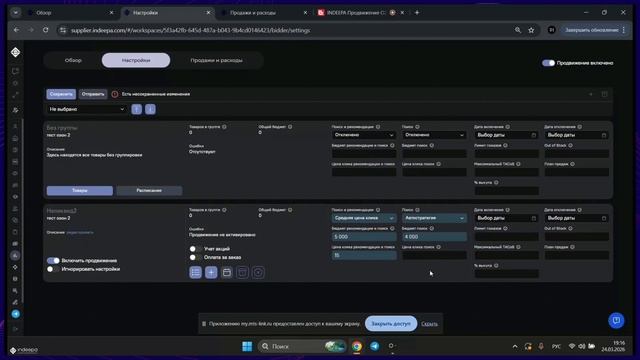
Task: Open the blue Telegram icon in the left sidebar
Action: pyautogui.click(x=16, y=314)
